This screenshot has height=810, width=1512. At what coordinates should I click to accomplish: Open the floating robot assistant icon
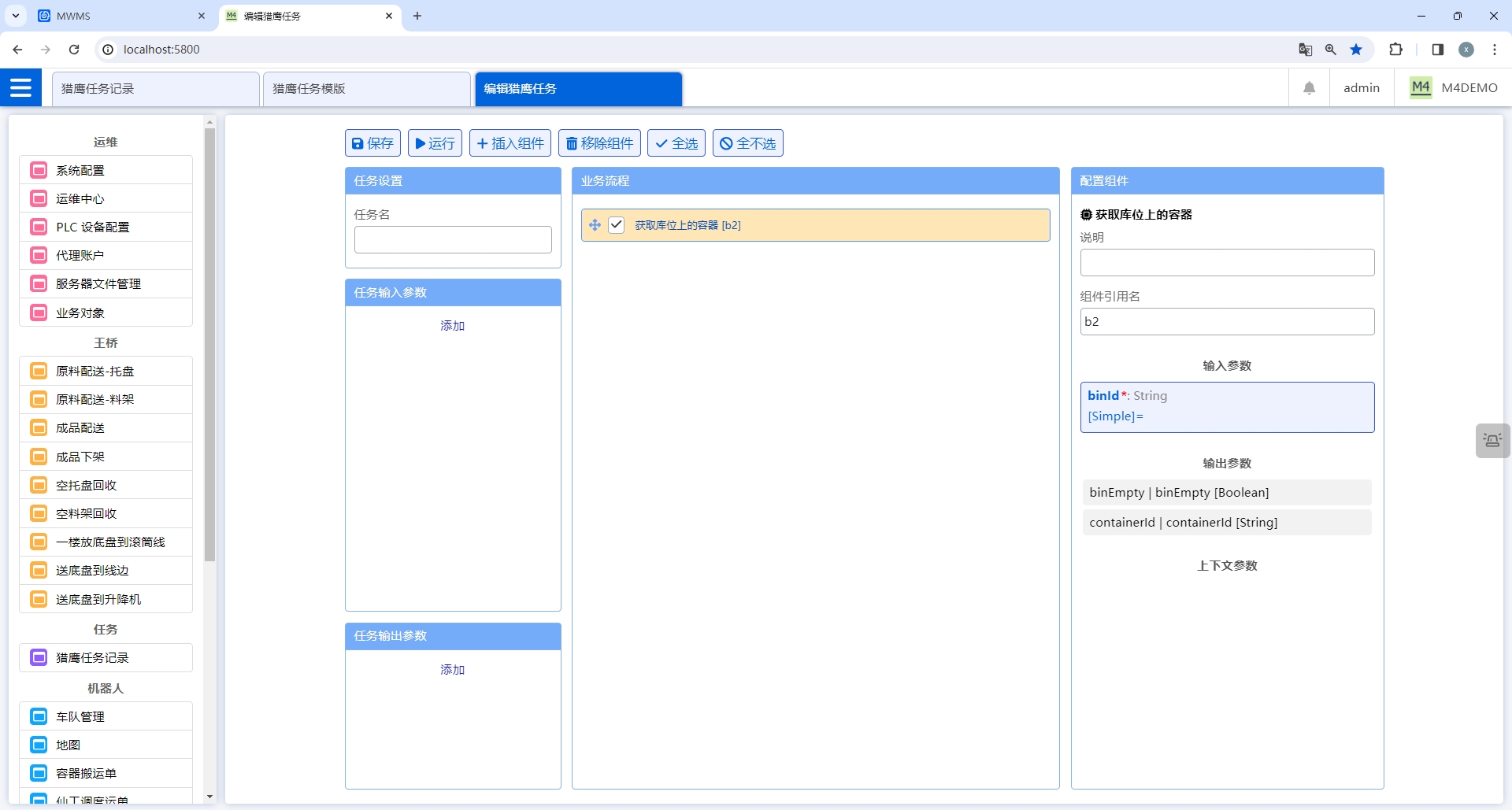1492,440
